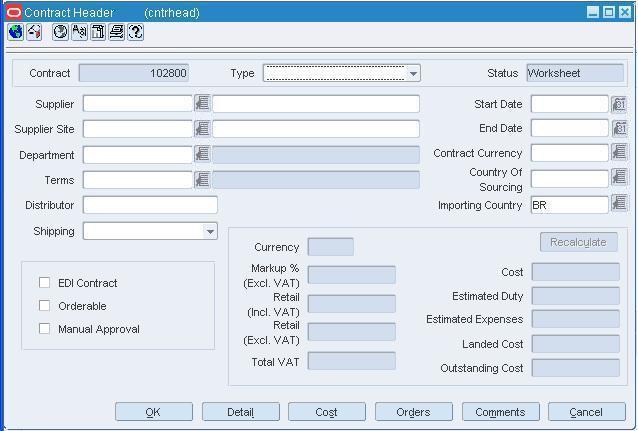Click the Outstanding Cost field
The height and width of the screenshot is (431, 638).
[x=576, y=368]
